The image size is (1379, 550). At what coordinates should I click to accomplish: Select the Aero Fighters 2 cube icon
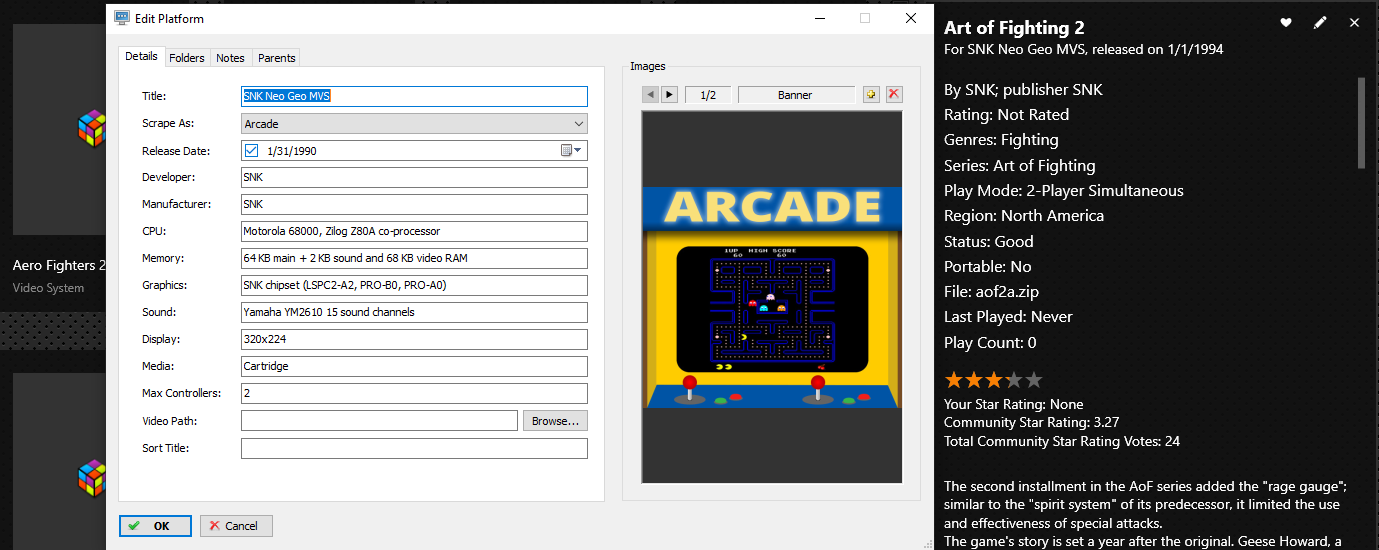tap(92, 128)
